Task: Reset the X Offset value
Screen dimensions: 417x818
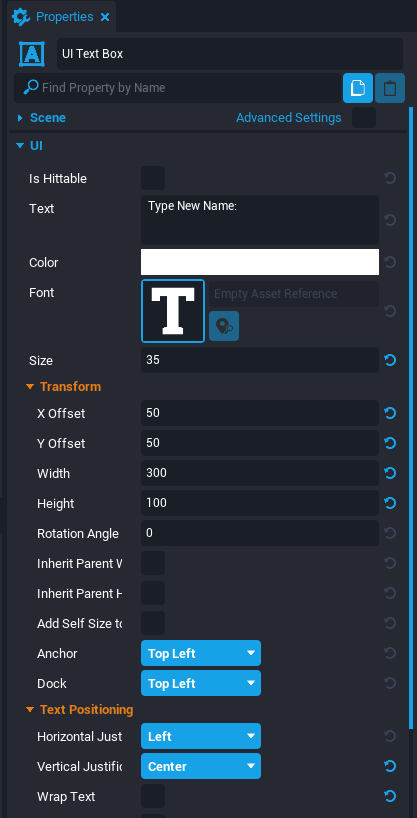Action: [x=390, y=413]
